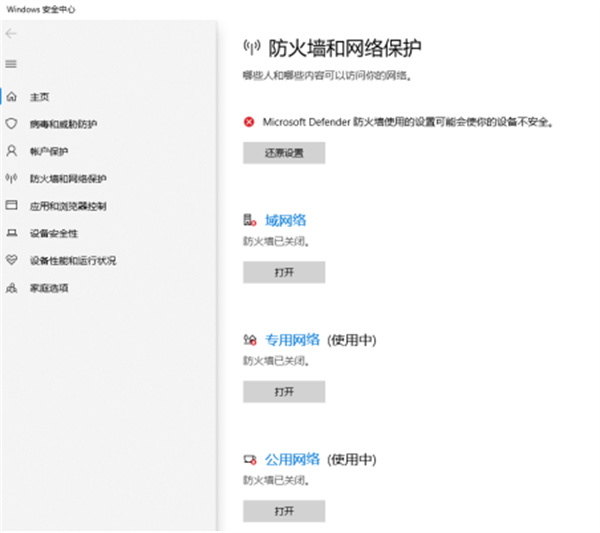Viewport: 600px width, 533px height.
Task: Click the red error icon by Microsoft Defender warning
Action: tap(249, 122)
